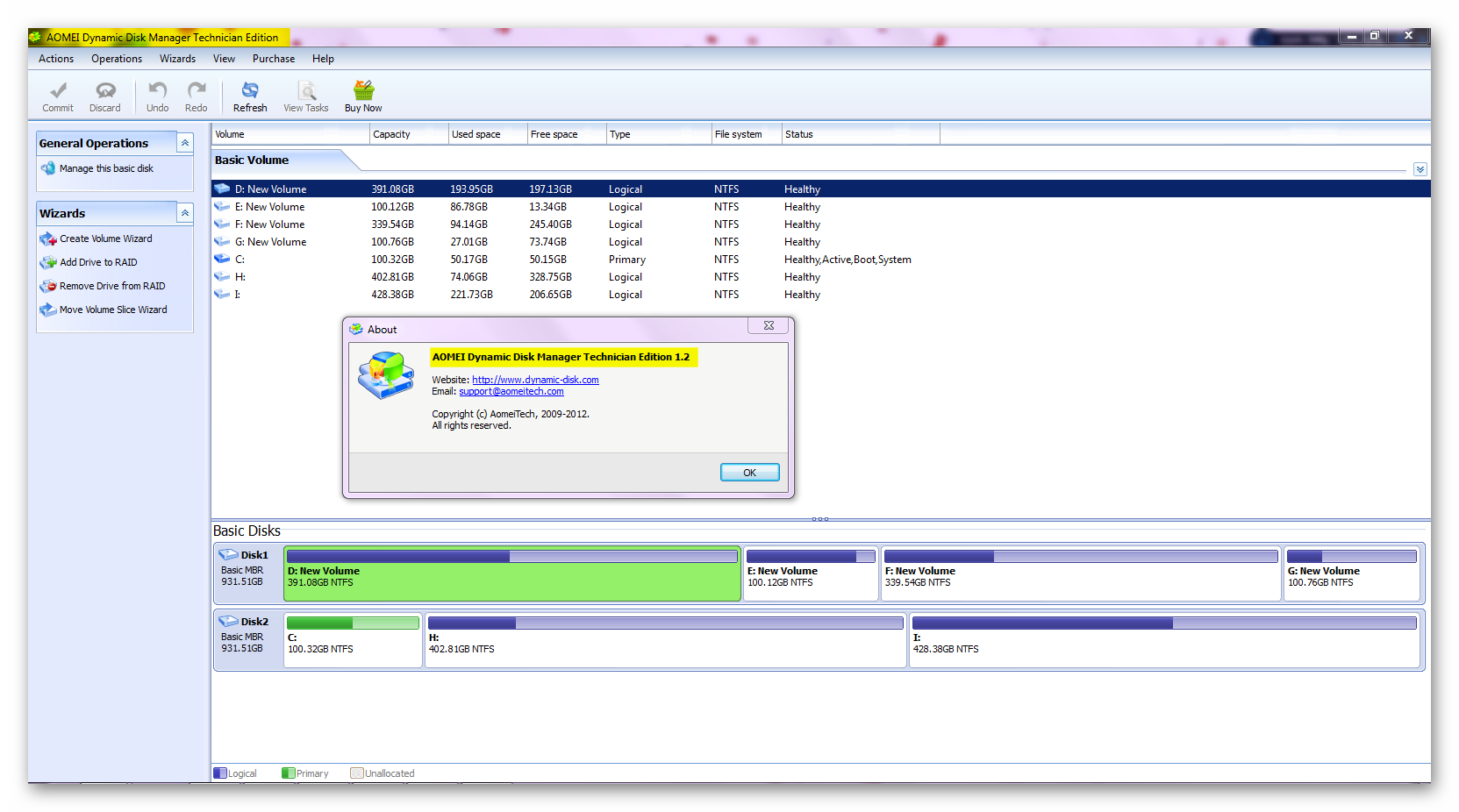Click the Undo arrow icon
The image size is (1459, 812).
pos(158,90)
